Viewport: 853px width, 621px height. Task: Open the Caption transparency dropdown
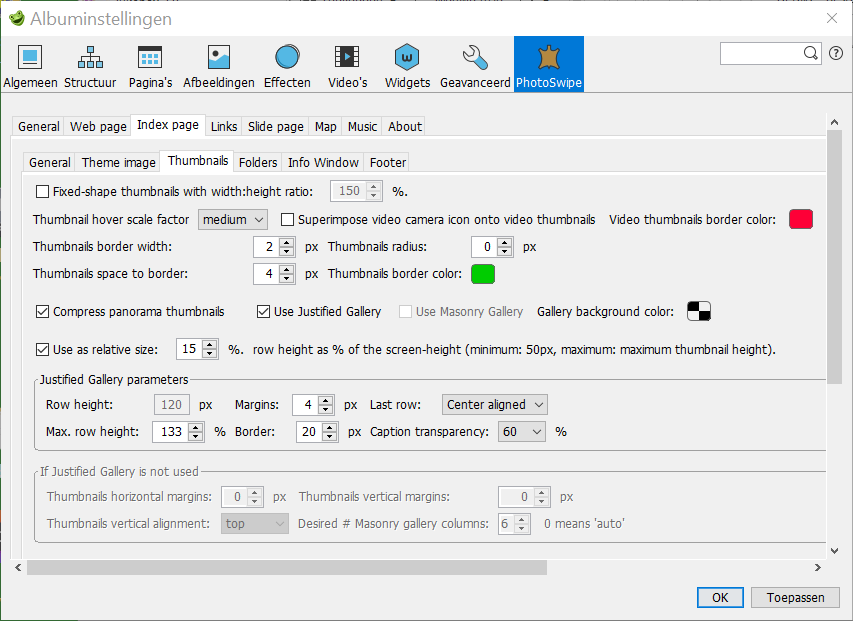[523, 432]
